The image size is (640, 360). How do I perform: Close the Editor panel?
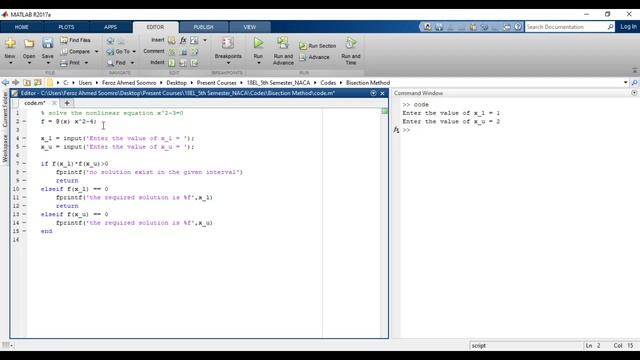[382, 93]
